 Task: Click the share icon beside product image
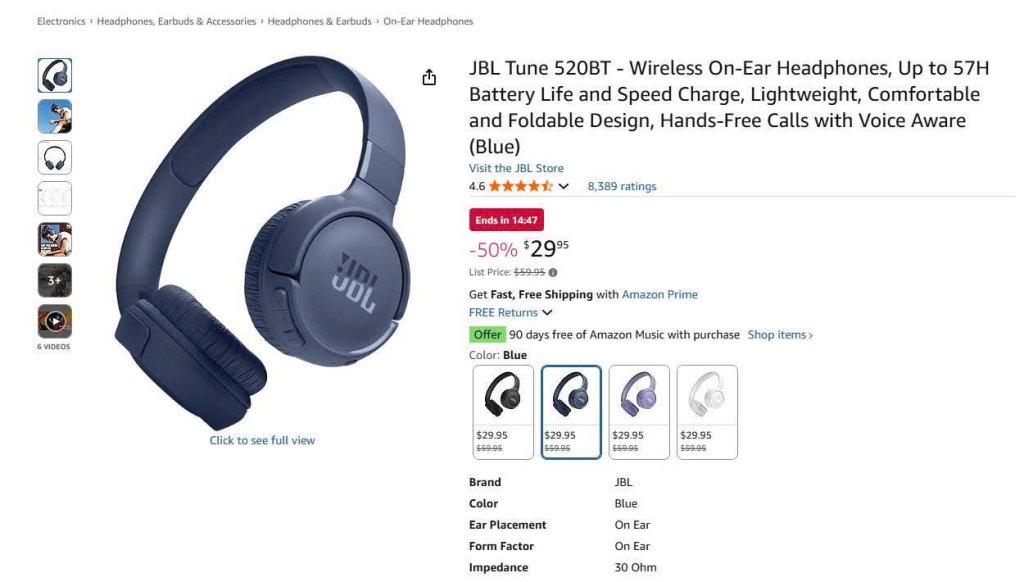pyautogui.click(x=428, y=77)
